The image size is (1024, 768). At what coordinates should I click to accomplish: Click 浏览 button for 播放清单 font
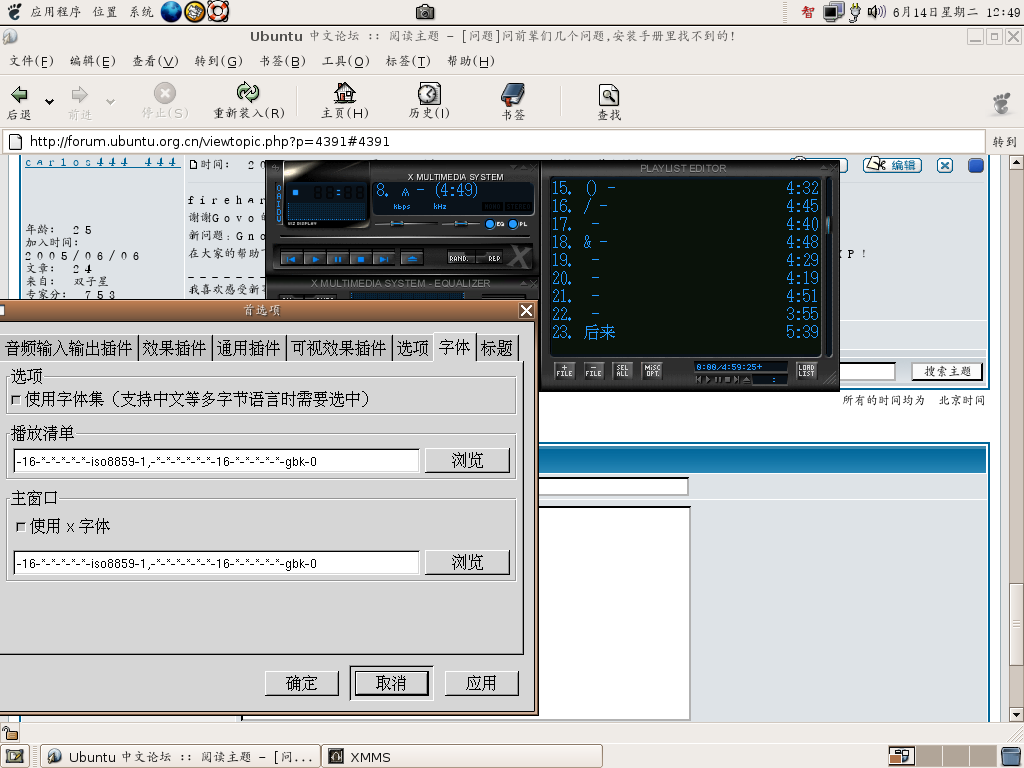[x=467, y=460]
